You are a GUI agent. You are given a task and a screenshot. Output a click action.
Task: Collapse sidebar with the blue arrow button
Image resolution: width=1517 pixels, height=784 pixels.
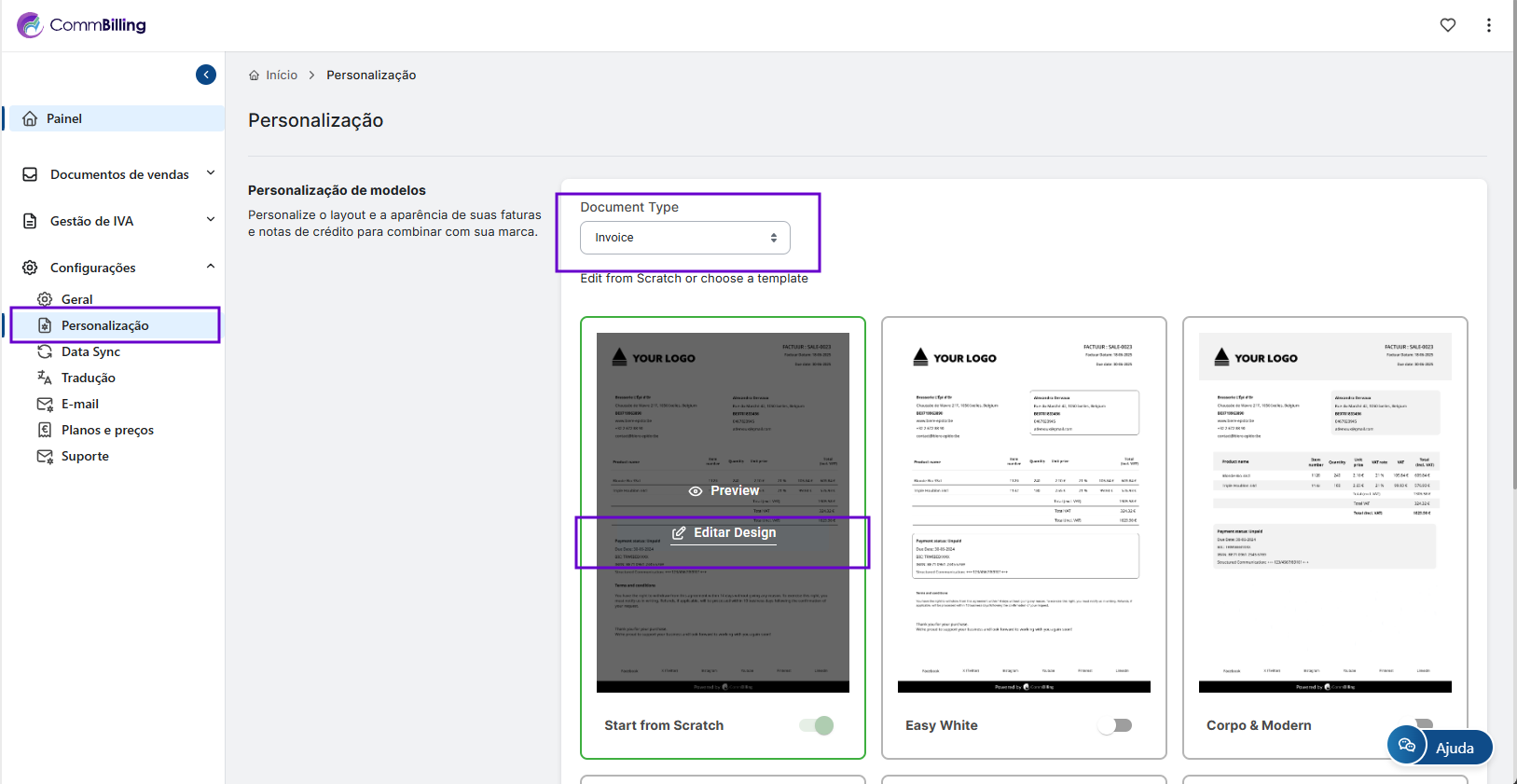pyautogui.click(x=206, y=75)
